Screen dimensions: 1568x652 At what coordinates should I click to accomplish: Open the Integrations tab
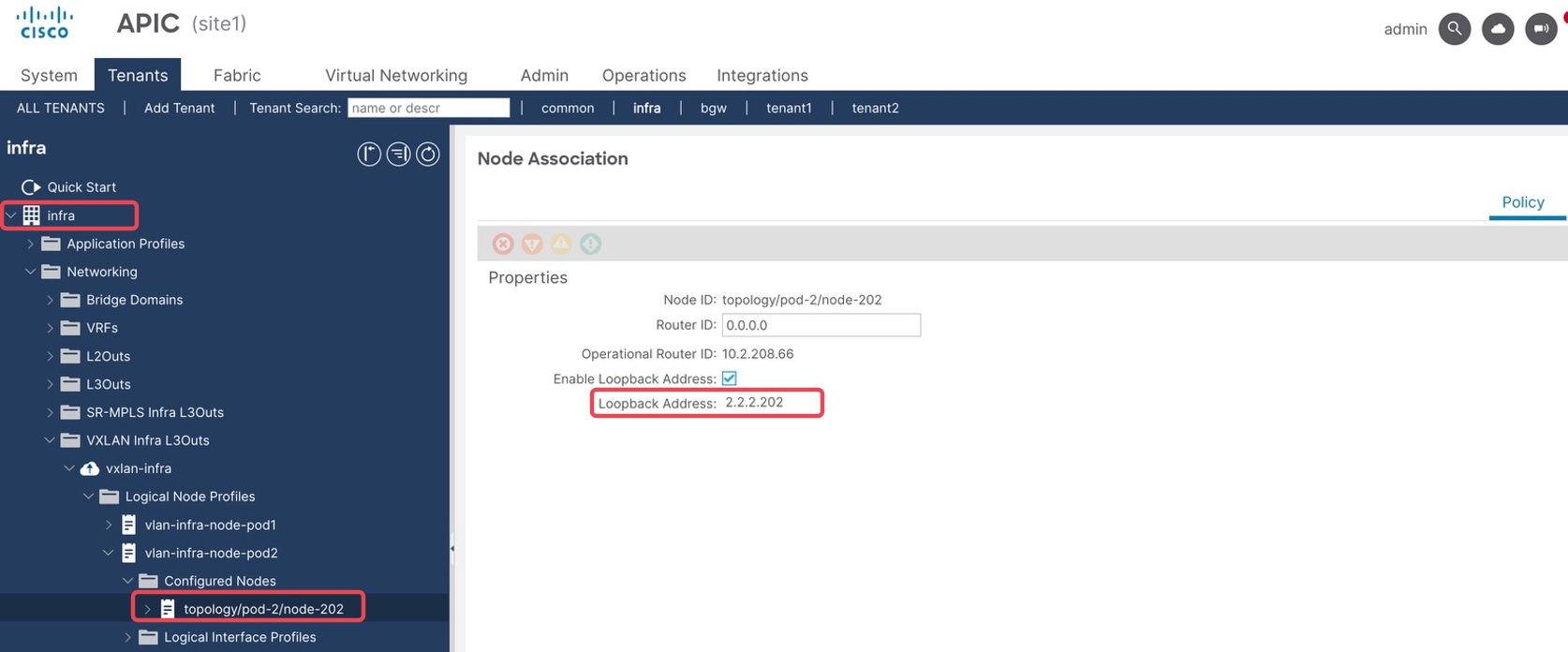click(762, 75)
